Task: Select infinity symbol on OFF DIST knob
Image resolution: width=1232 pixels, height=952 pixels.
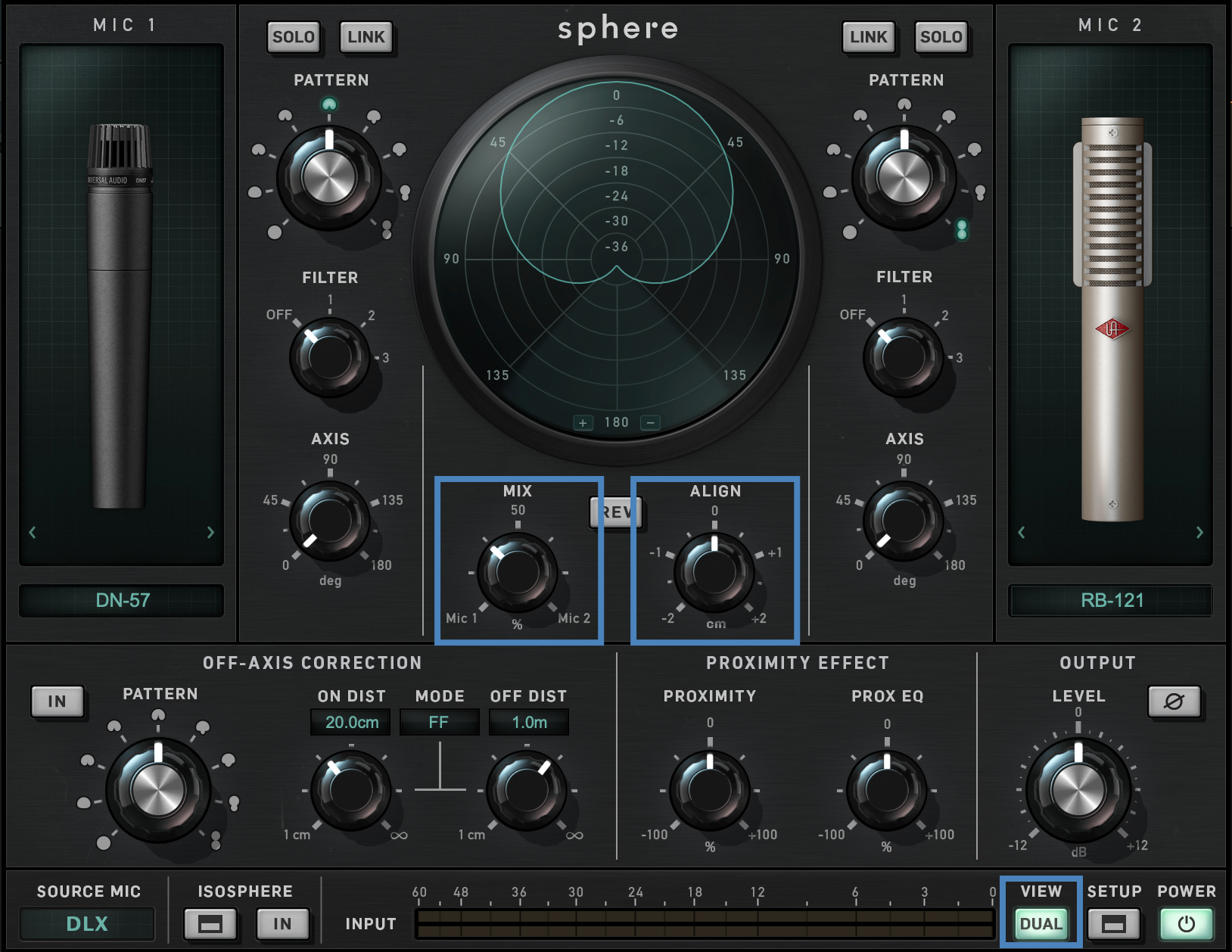Action: [574, 835]
